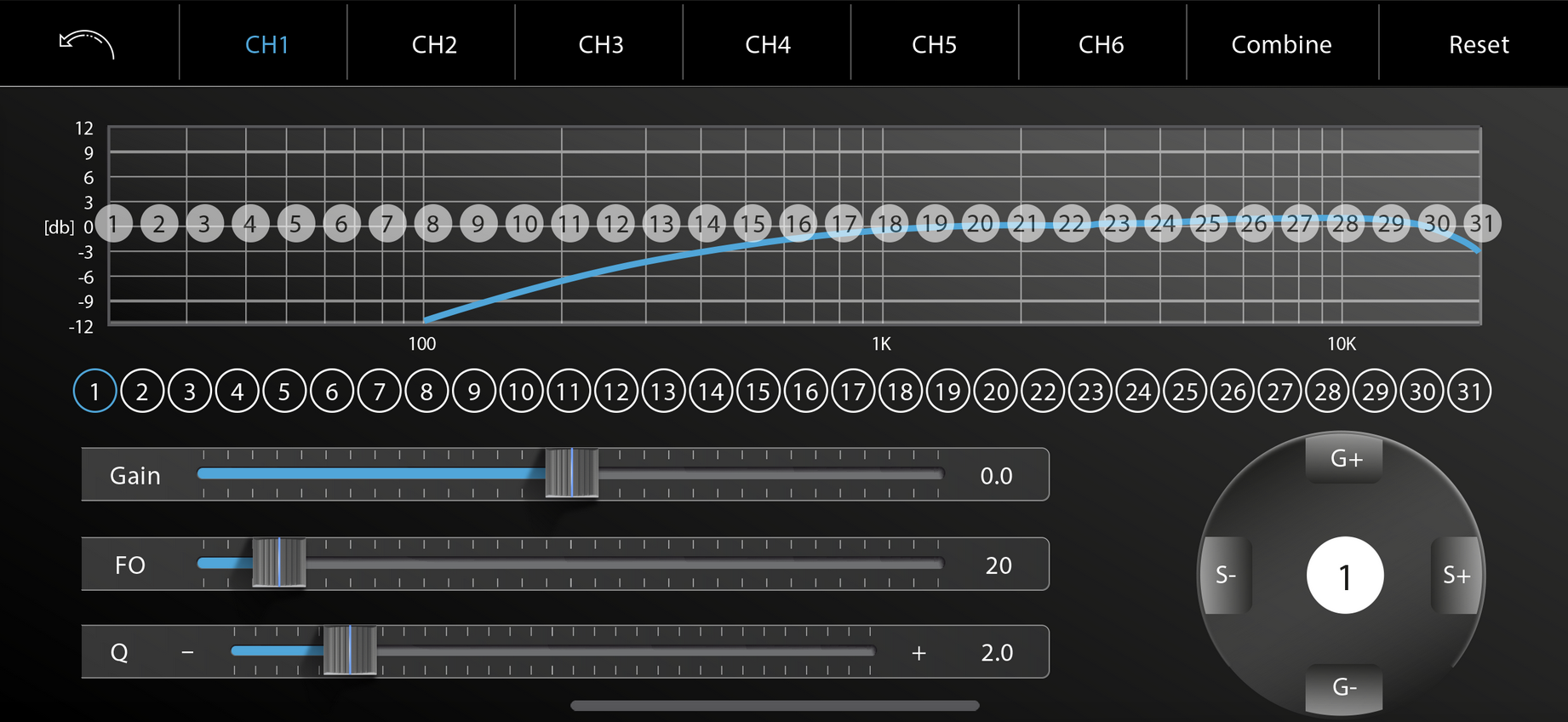Click the Q minus sign
The image size is (1568, 722).
pyautogui.click(x=187, y=652)
